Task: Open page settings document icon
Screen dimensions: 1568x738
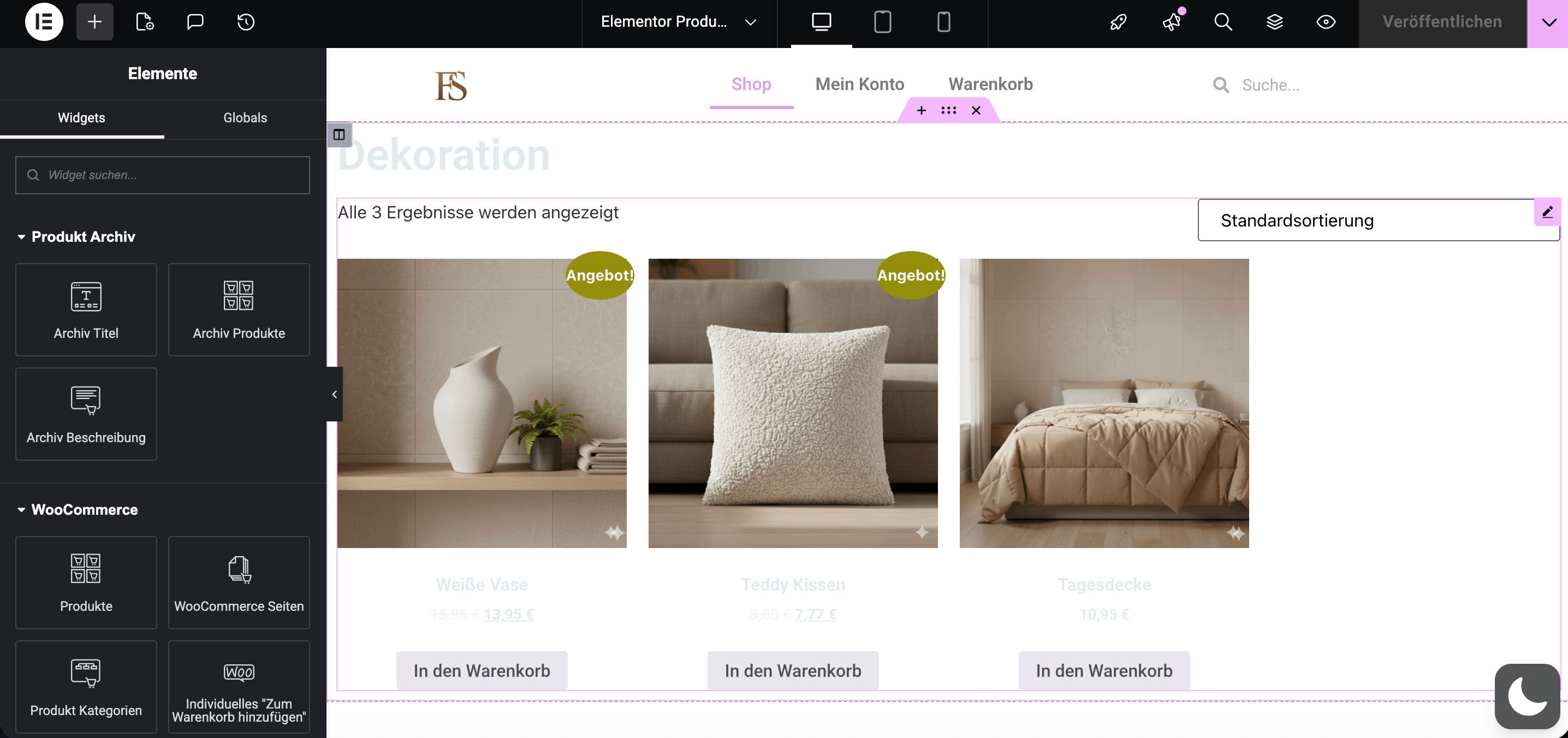Action: point(144,22)
